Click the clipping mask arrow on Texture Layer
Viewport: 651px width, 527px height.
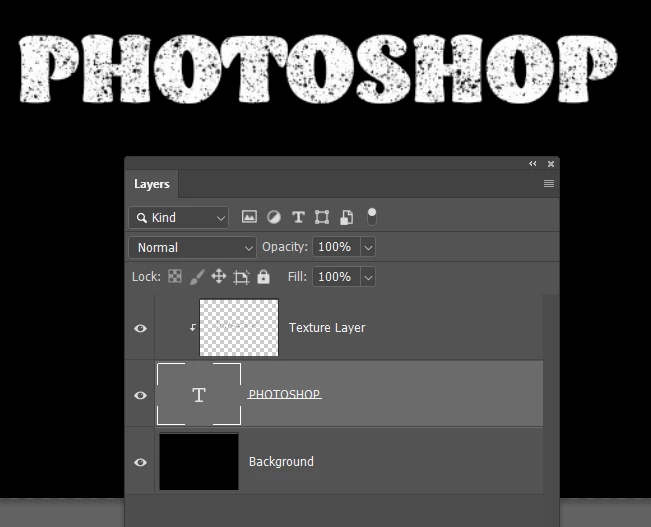(193, 328)
